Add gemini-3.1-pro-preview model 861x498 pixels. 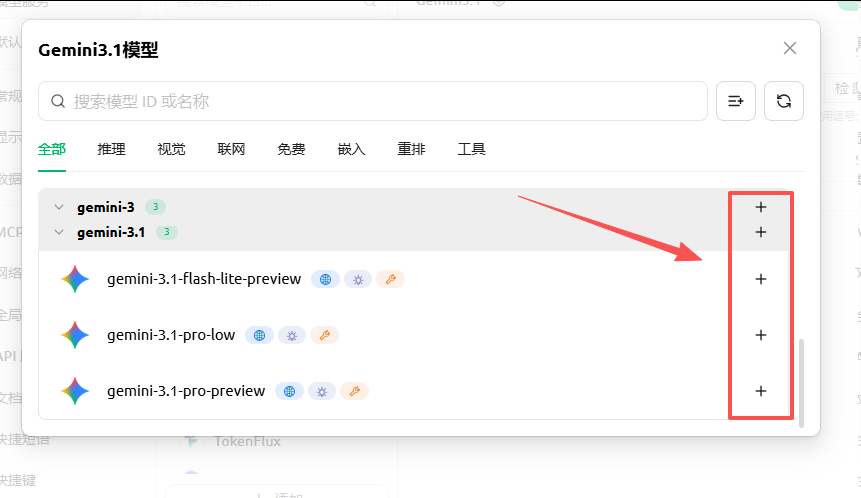click(x=761, y=391)
